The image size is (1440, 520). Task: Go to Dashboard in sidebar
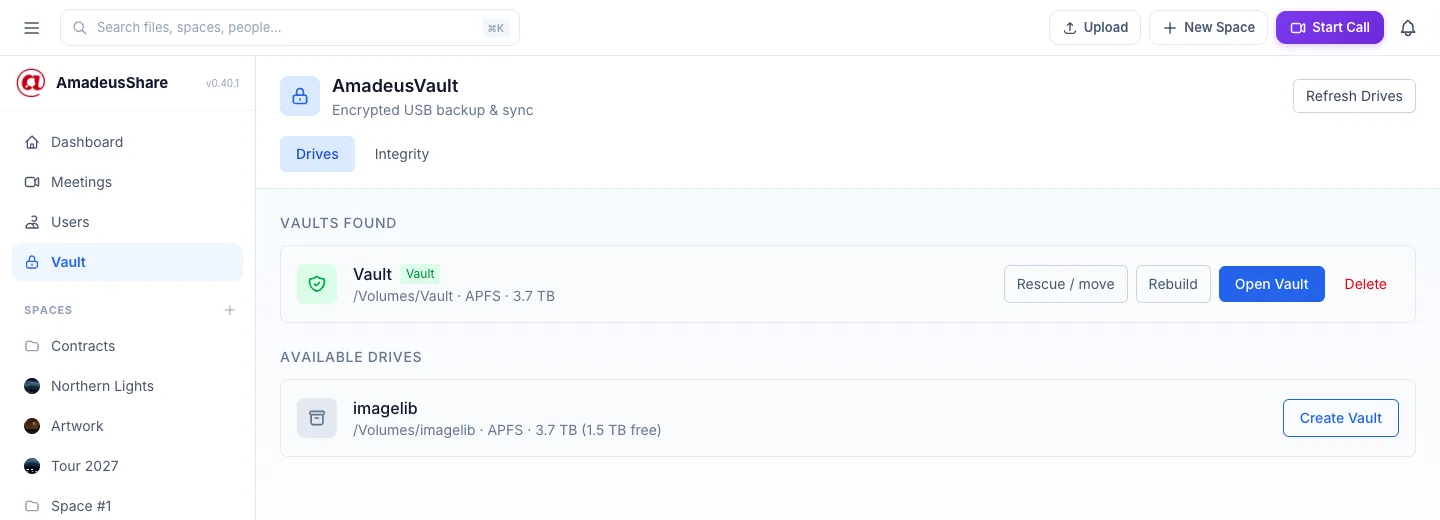coord(128,142)
